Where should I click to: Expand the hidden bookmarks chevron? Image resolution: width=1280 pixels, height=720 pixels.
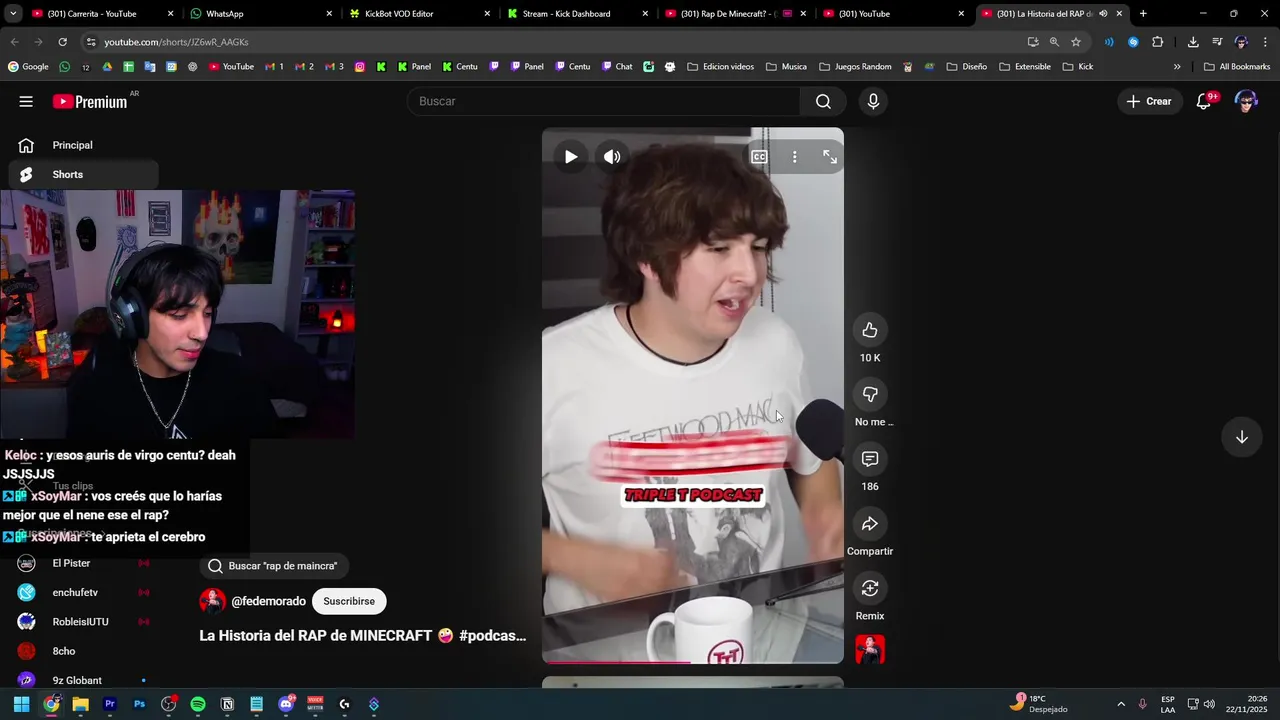(x=1177, y=67)
